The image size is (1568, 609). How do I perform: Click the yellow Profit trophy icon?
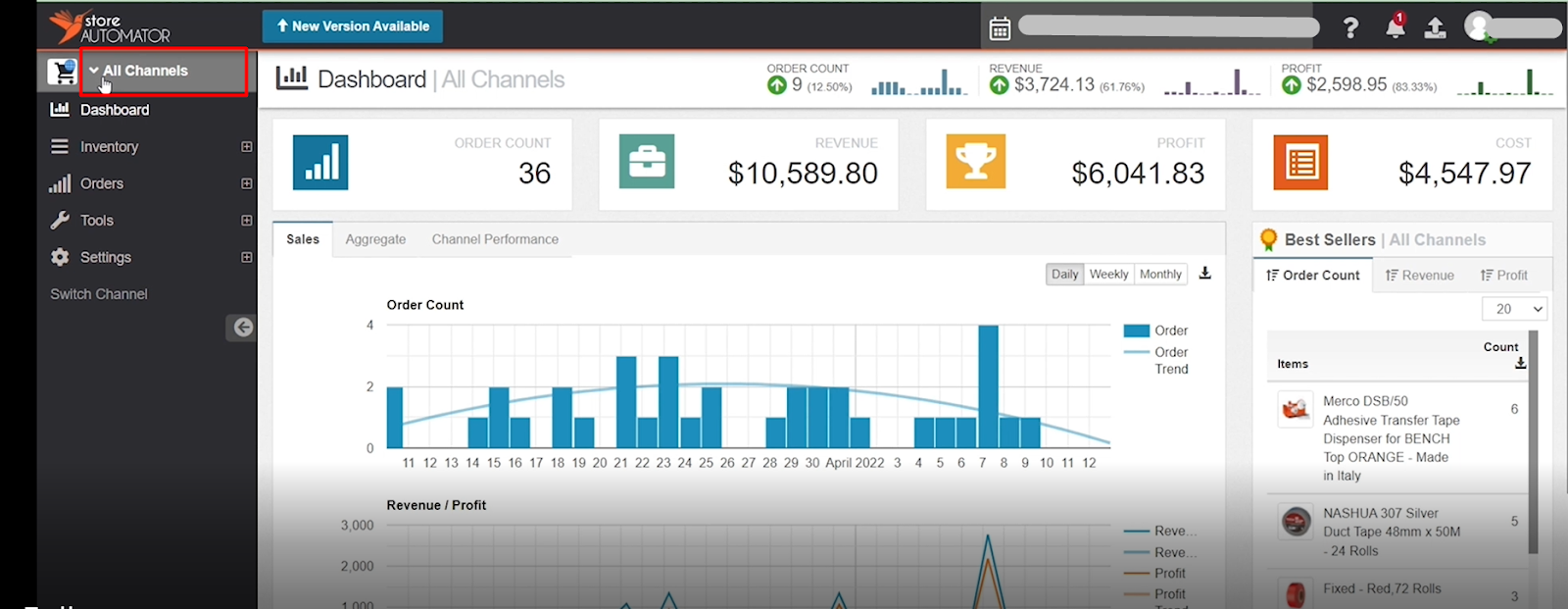pos(975,162)
